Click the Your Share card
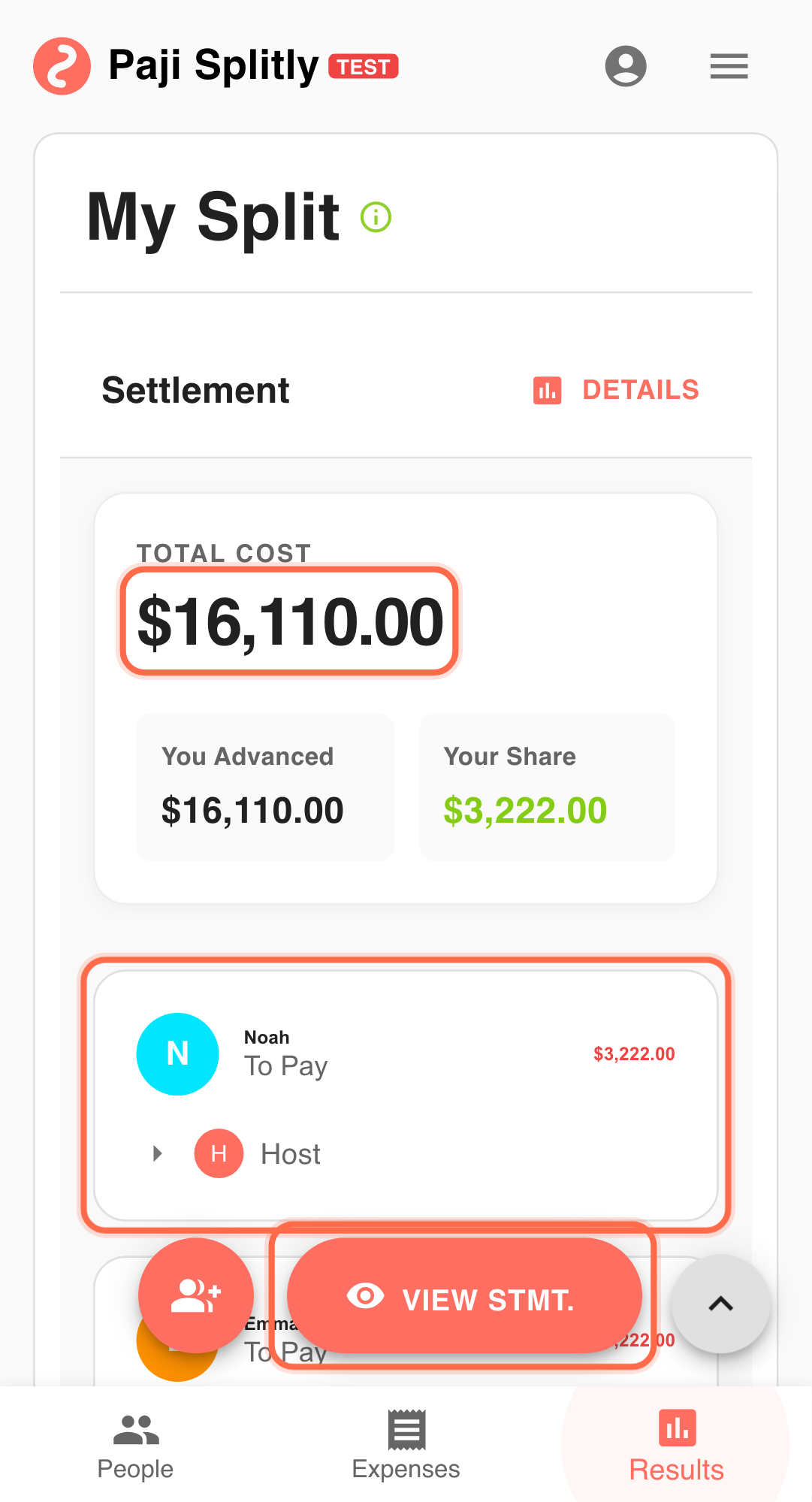This screenshot has width=812, height=1502. [547, 787]
